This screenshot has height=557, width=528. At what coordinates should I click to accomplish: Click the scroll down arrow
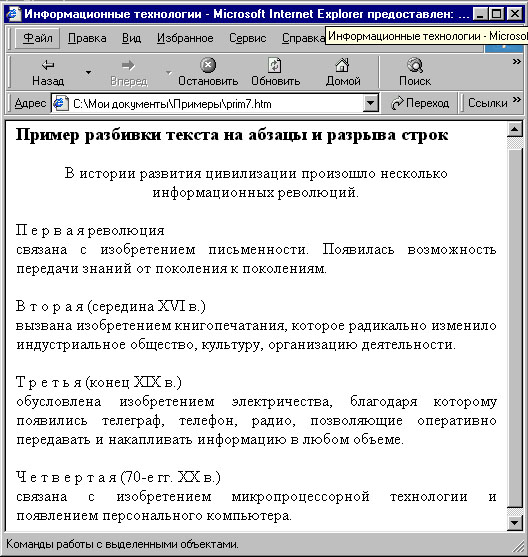[x=514, y=523]
